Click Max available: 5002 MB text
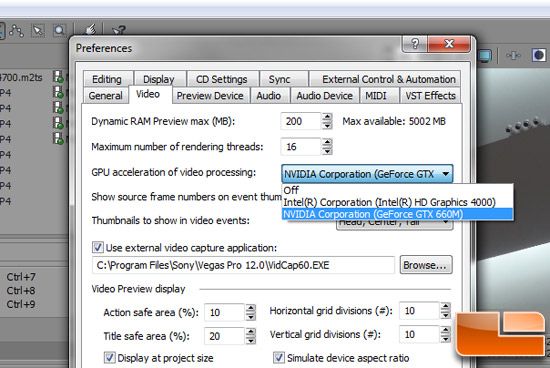 pyautogui.click(x=394, y=121)
